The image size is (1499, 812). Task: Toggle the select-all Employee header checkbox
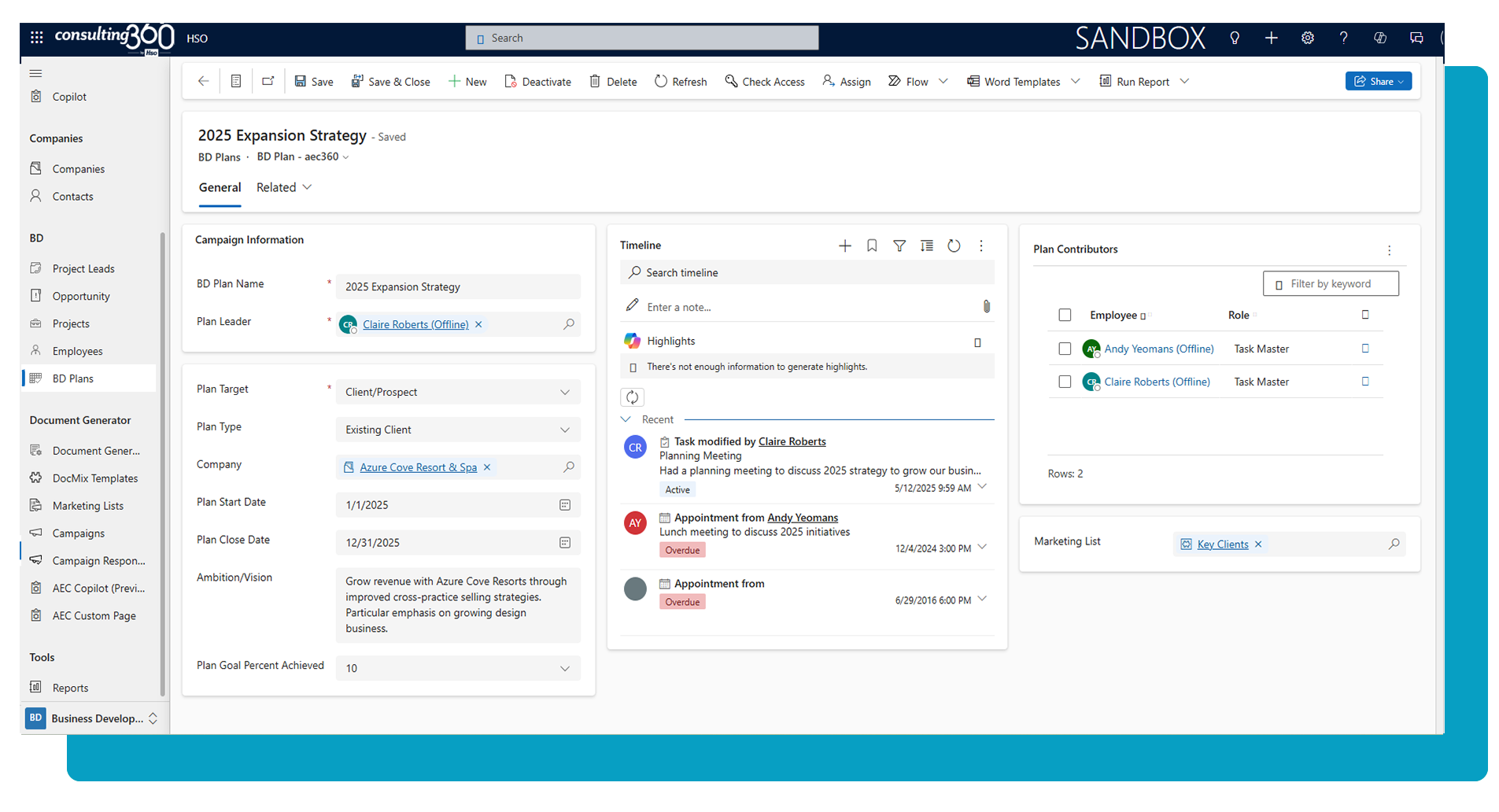point(1065,316)
